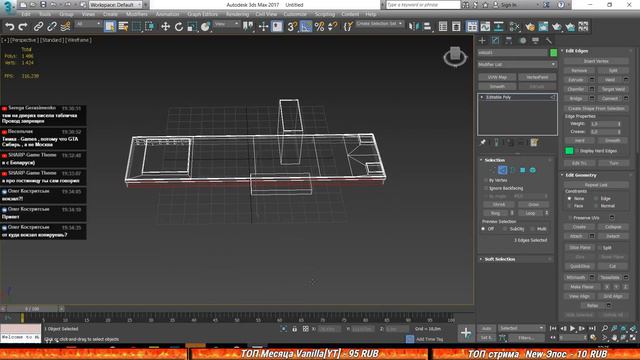Image resolution: width=640 pixels, height=360 pixels.
Task: Activate the Select and Rotate tool
Action: coord(179,27)
